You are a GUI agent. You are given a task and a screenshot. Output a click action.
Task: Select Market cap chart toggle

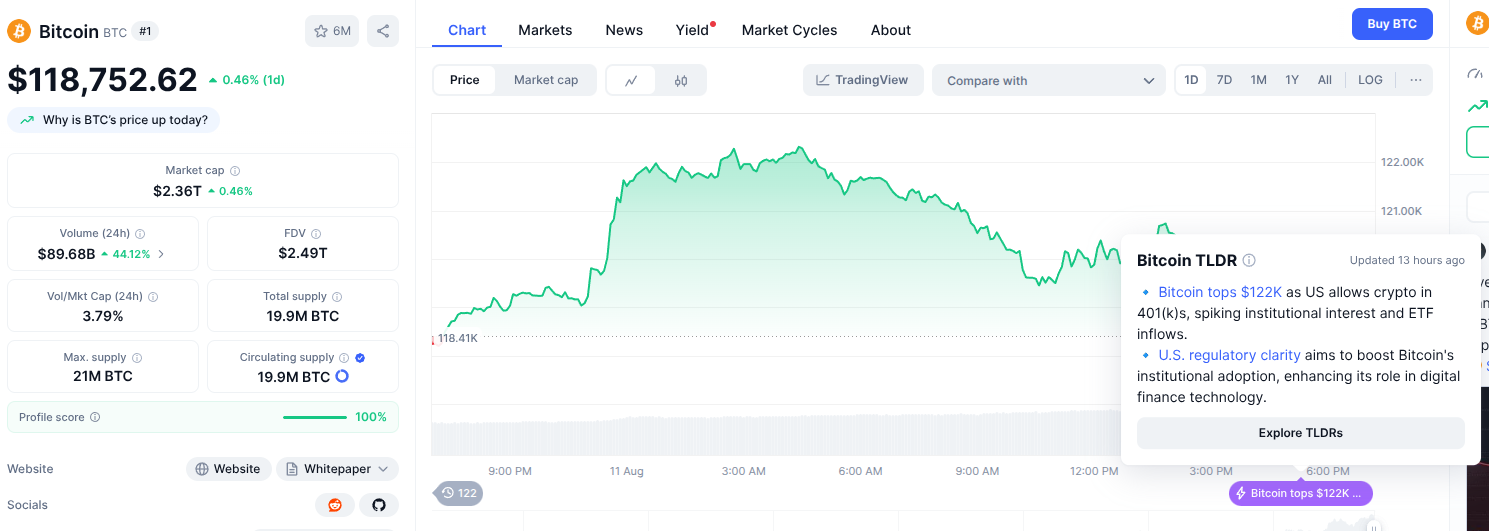tap(546, 80)
